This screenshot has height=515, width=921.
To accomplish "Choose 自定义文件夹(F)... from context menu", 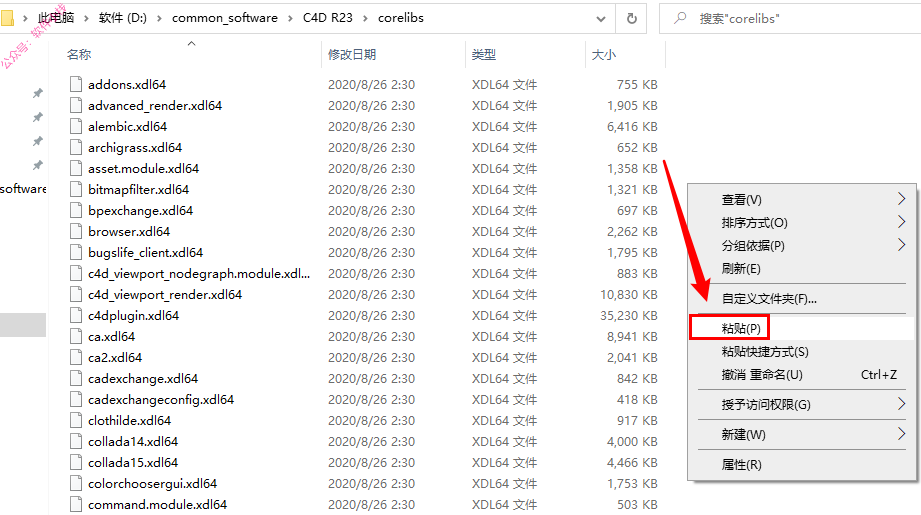I will (802, 298).
